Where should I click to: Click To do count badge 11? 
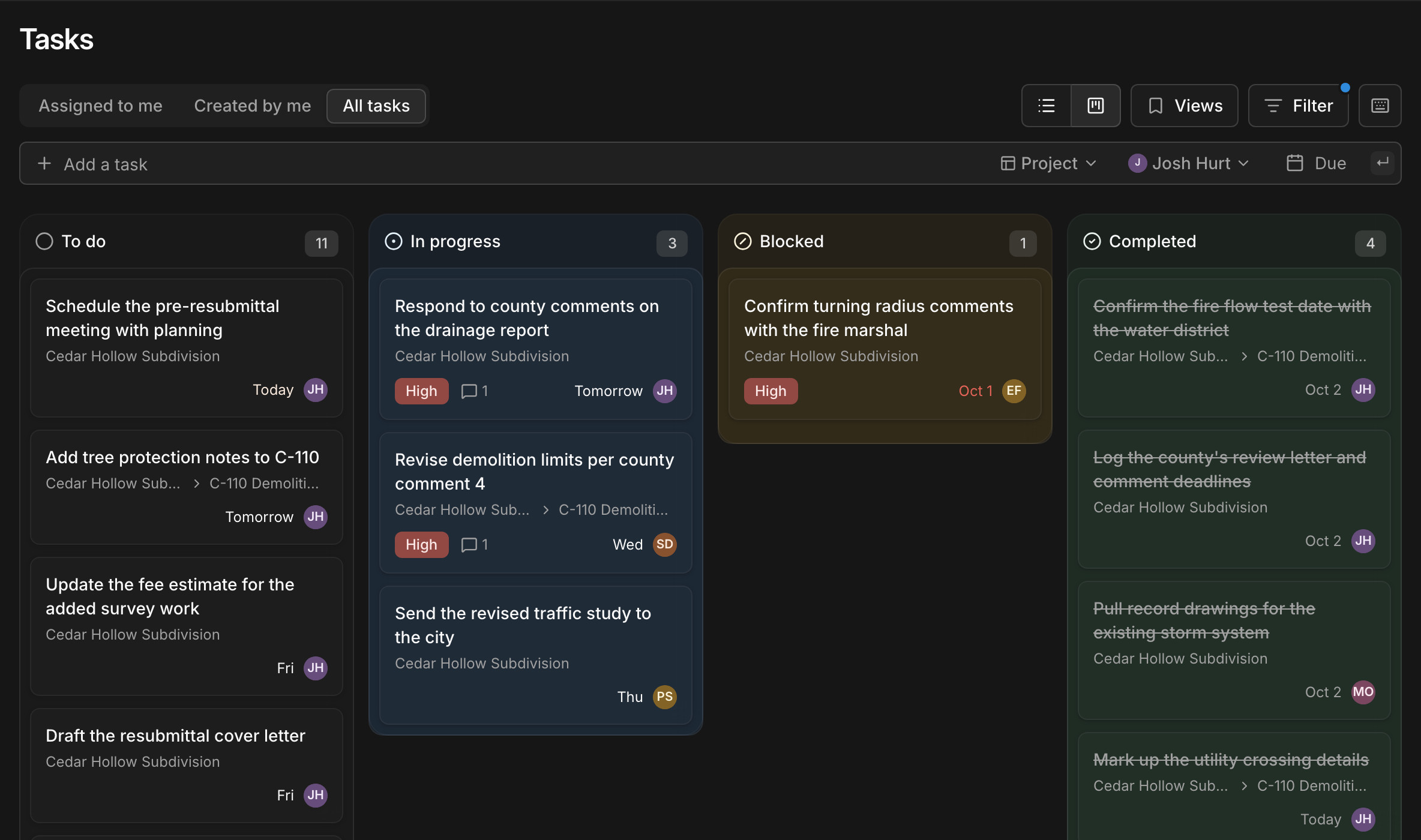(322, 243)
